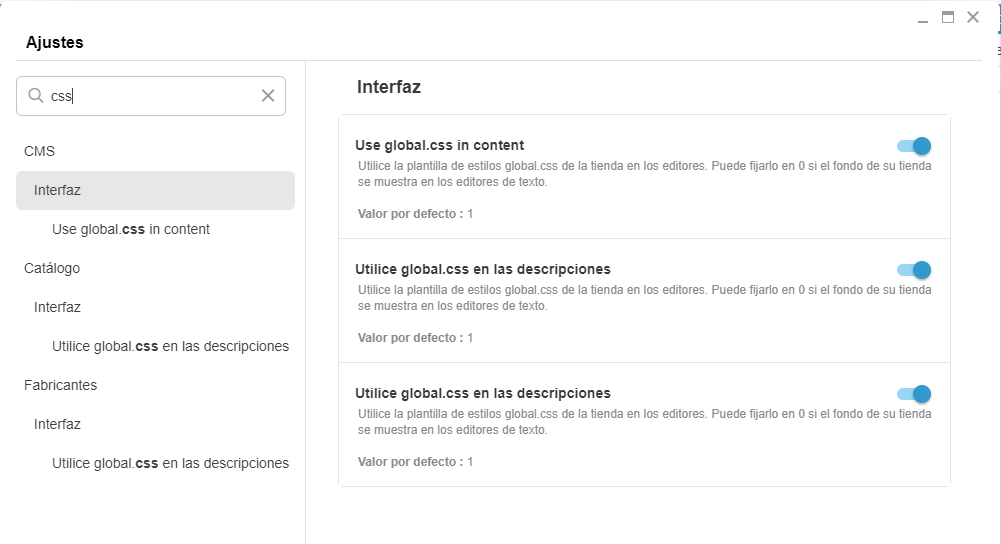
Task: Click the Use global.css in content heading
Action: click(x=439, y=145)
